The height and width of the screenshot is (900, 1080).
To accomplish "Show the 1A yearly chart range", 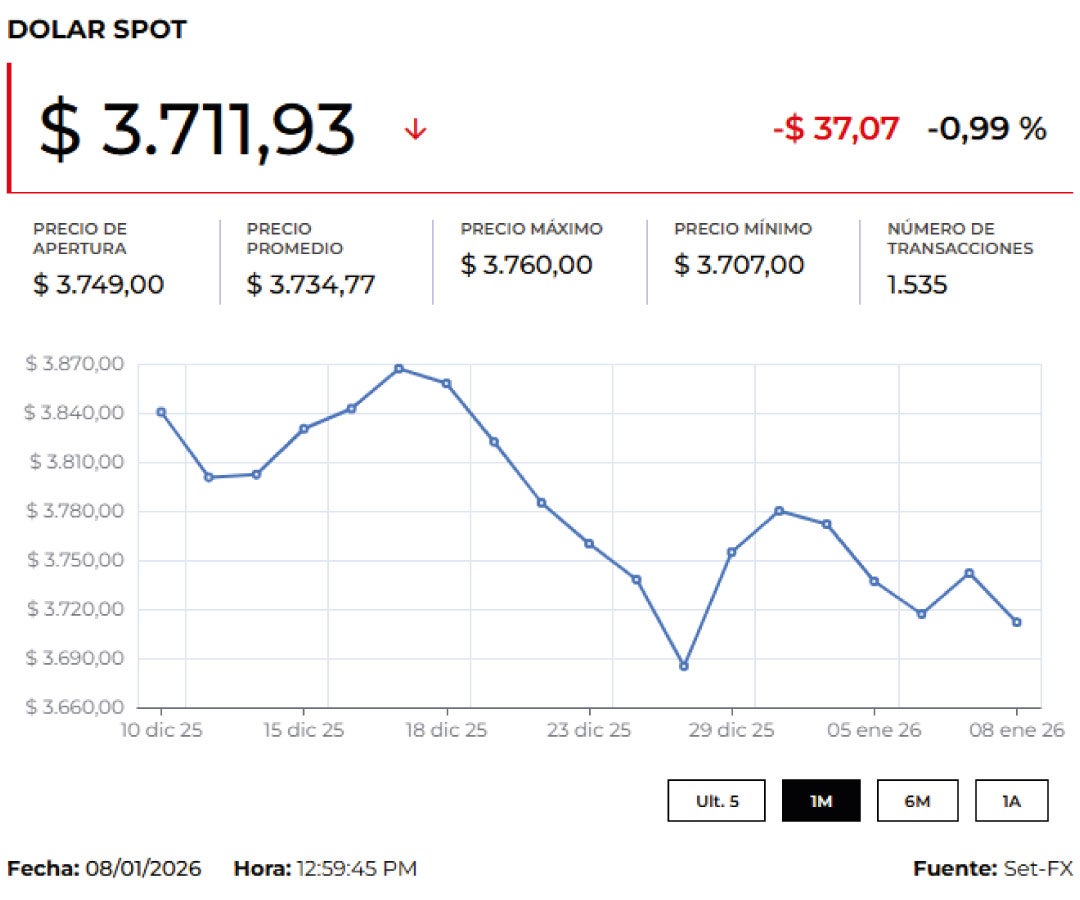I will tap(1012, 801).
